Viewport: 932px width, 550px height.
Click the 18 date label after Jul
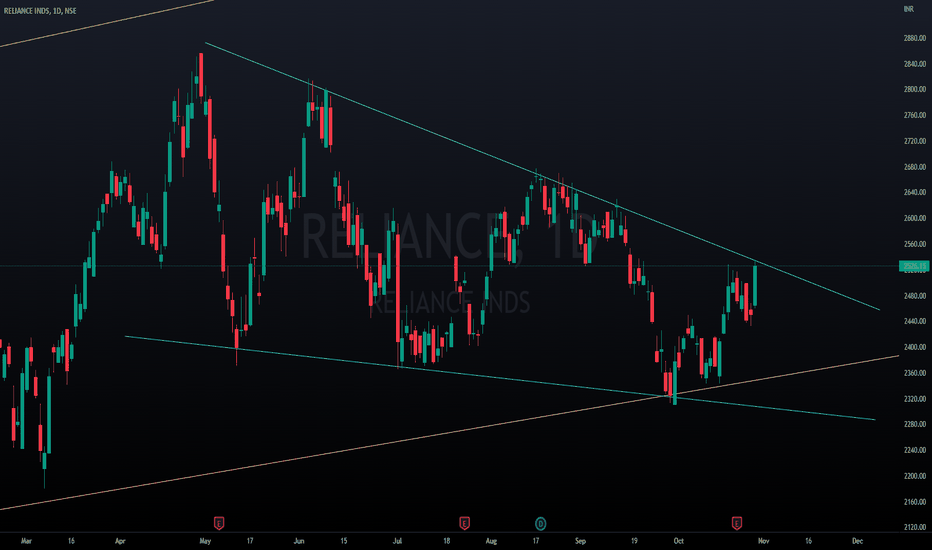(x=446, y=541)
